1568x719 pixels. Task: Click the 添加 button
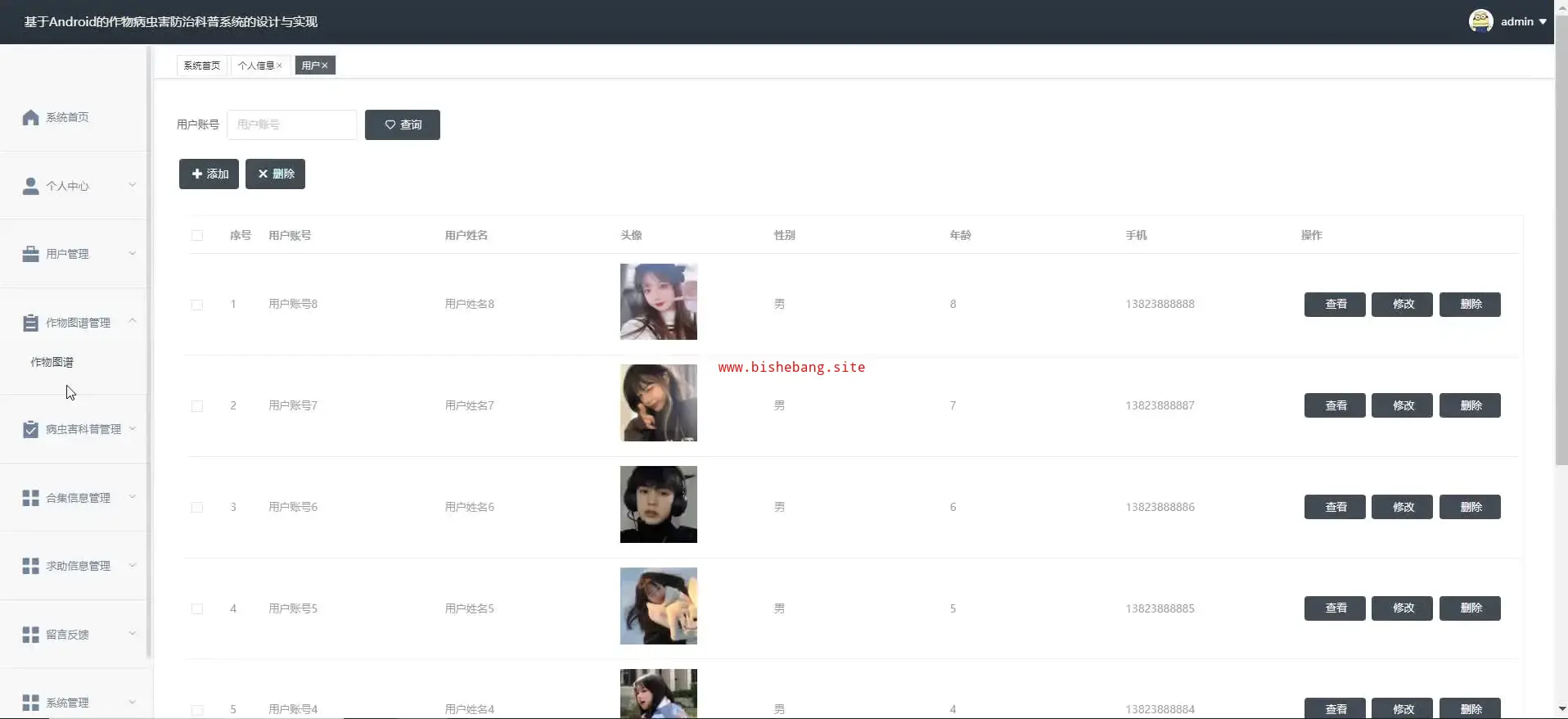[x=209, y=174]
